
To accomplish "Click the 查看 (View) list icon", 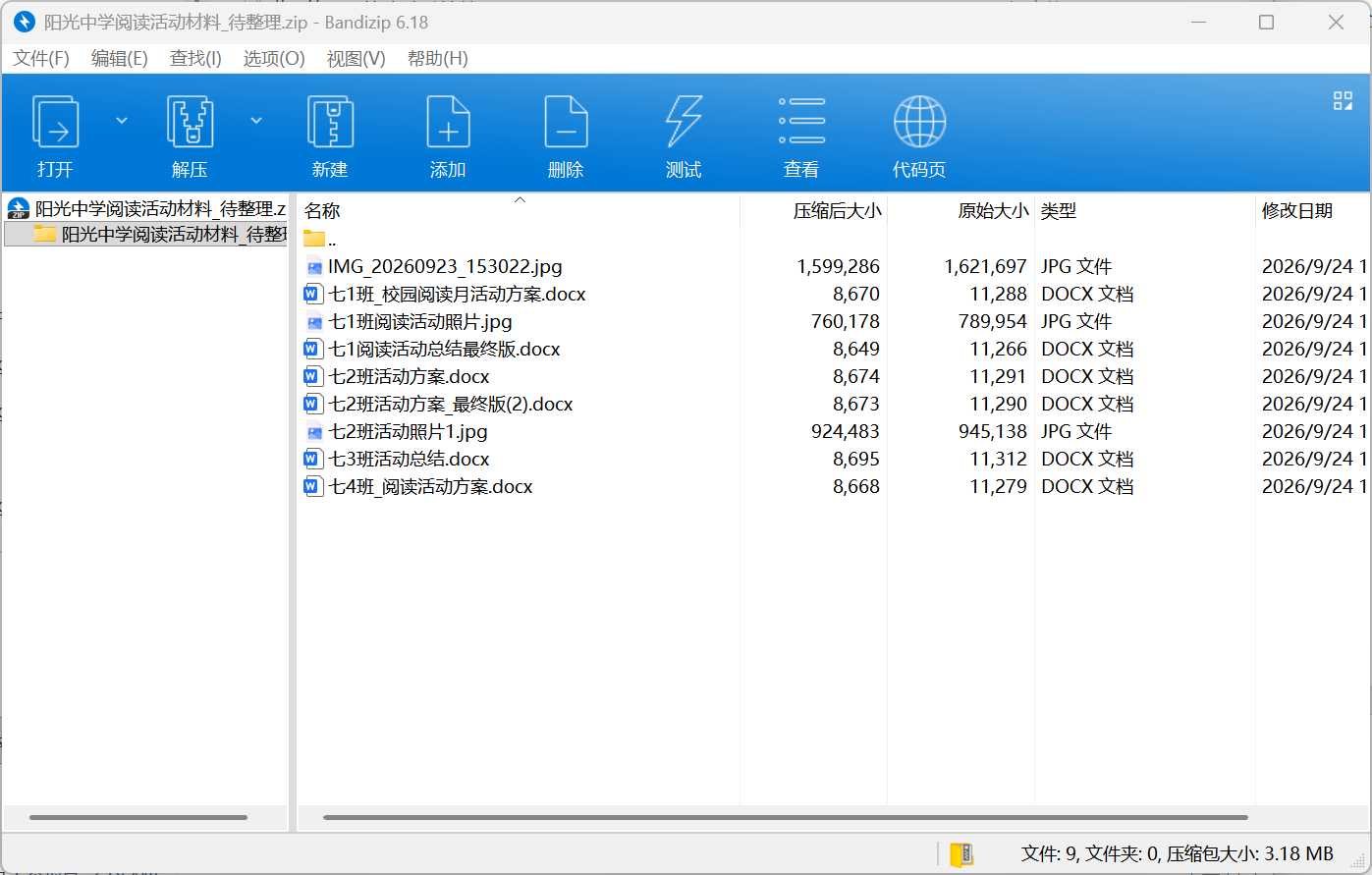I will coord(801,121).
